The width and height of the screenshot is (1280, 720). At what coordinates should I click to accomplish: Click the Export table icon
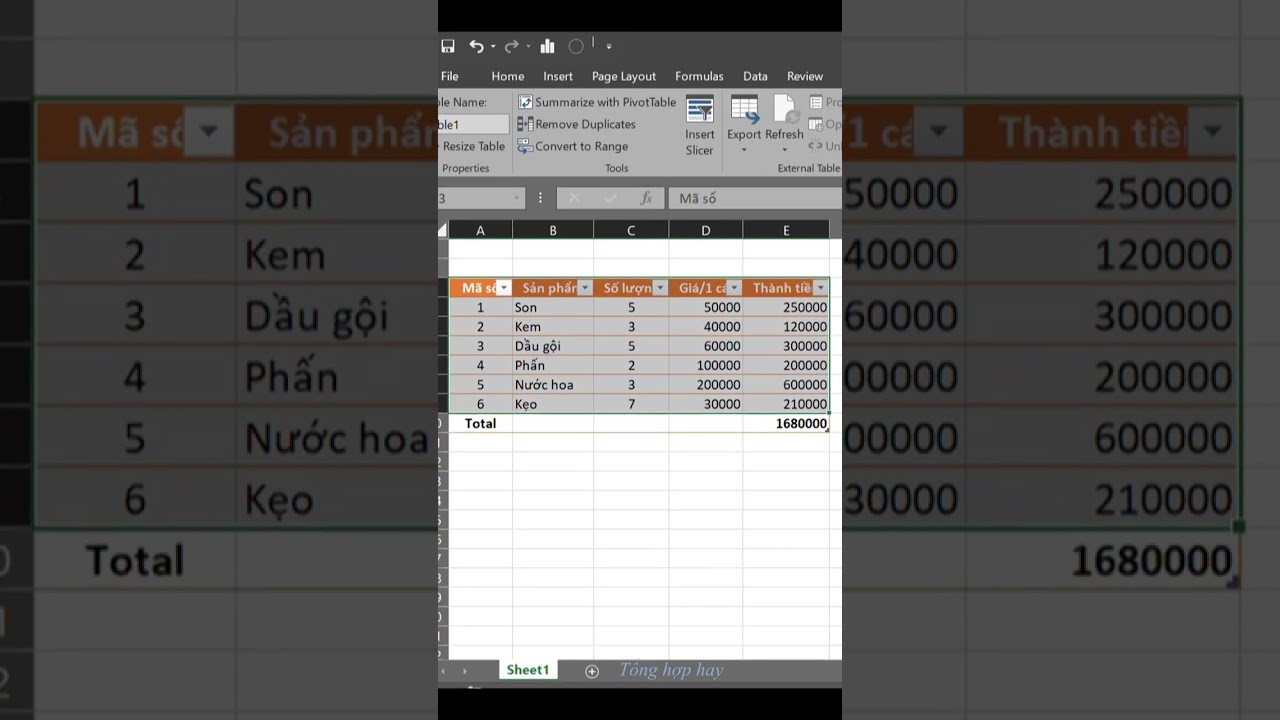pos(744,109)
